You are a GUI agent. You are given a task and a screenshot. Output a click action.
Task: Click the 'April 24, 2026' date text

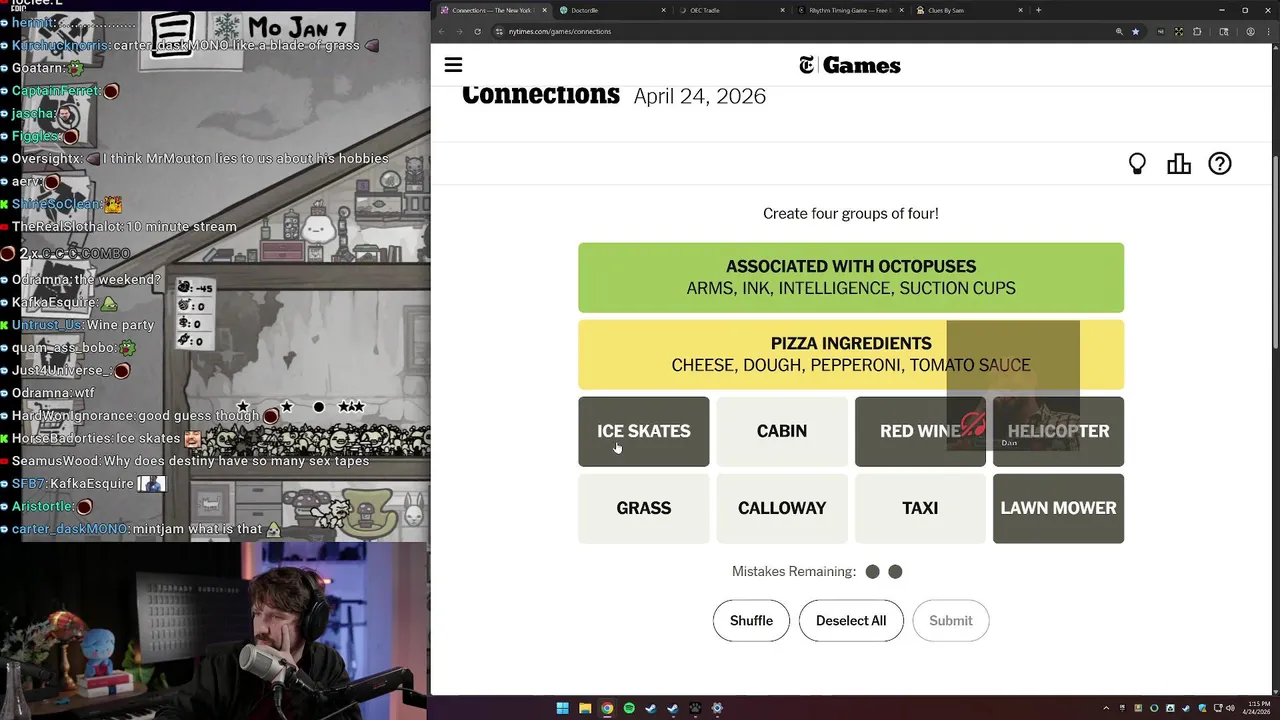tap(700, 96)
